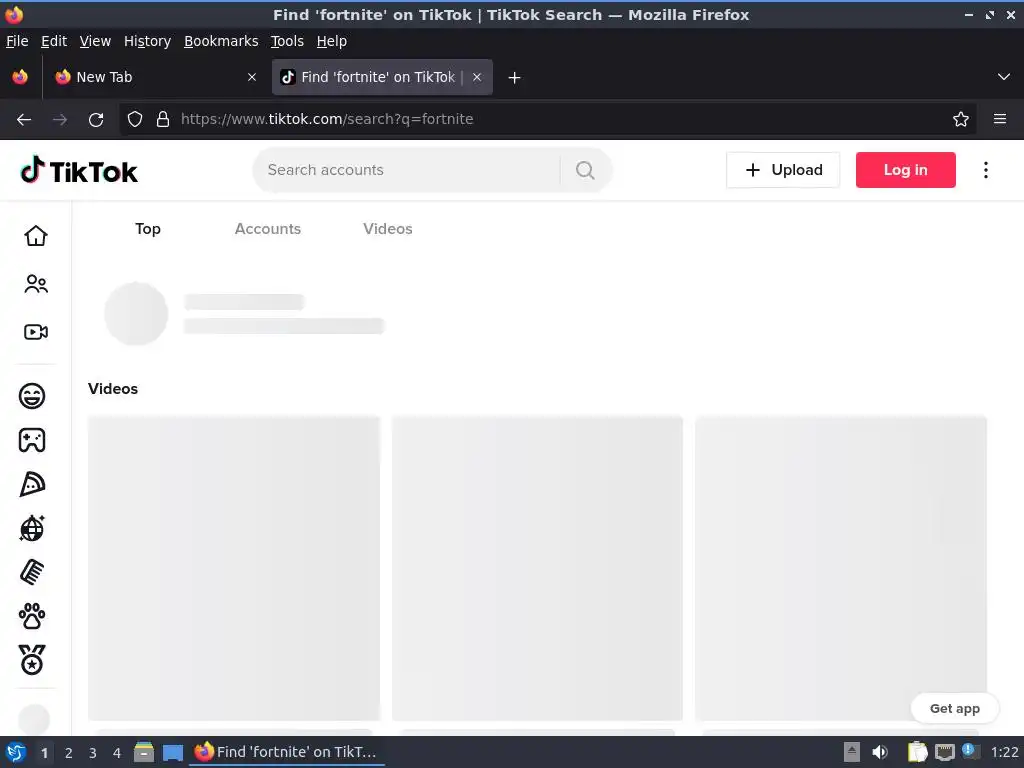Select the Beauty comb category icon
1024x768 pixels.
tap(32, 572)
